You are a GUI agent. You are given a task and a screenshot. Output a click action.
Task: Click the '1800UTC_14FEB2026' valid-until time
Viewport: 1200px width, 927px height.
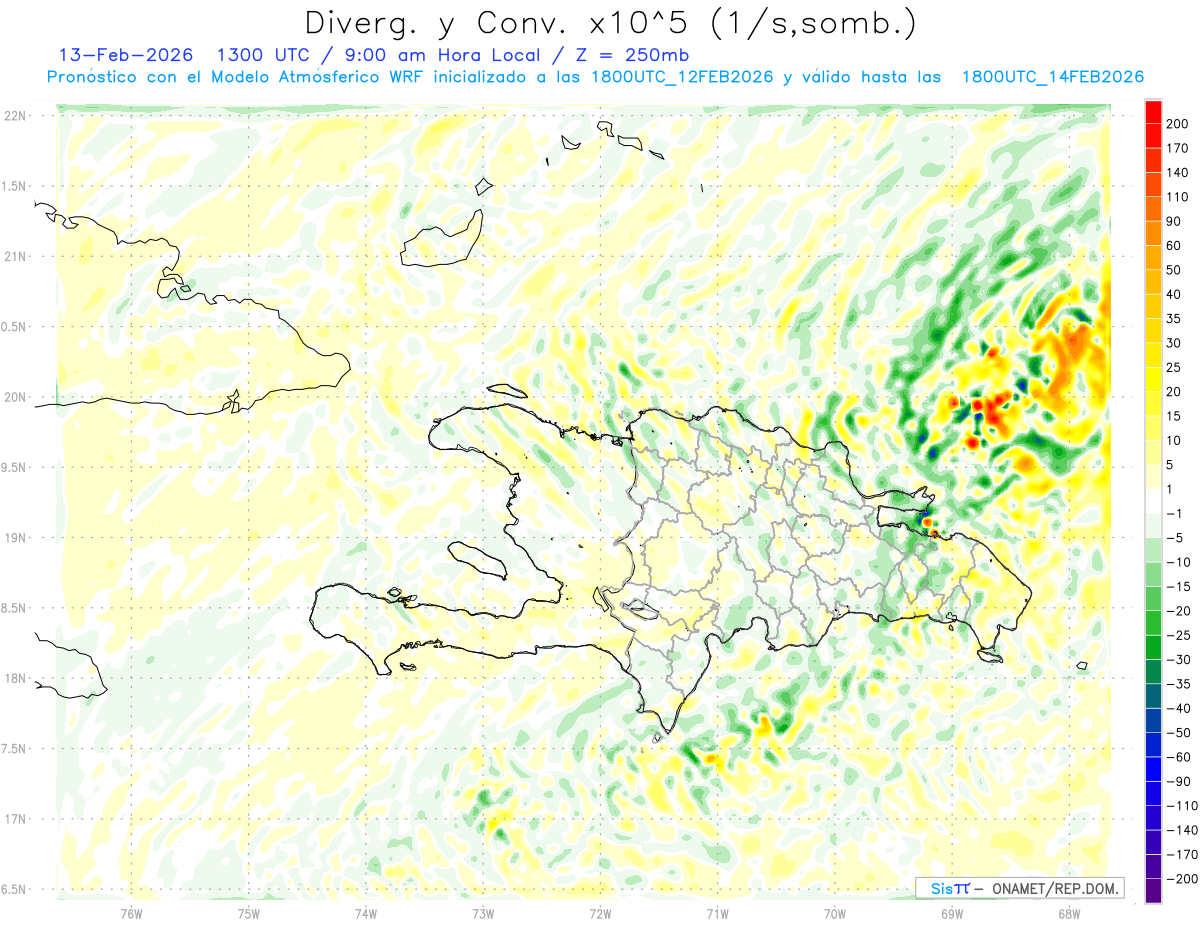coord(1052,77)
